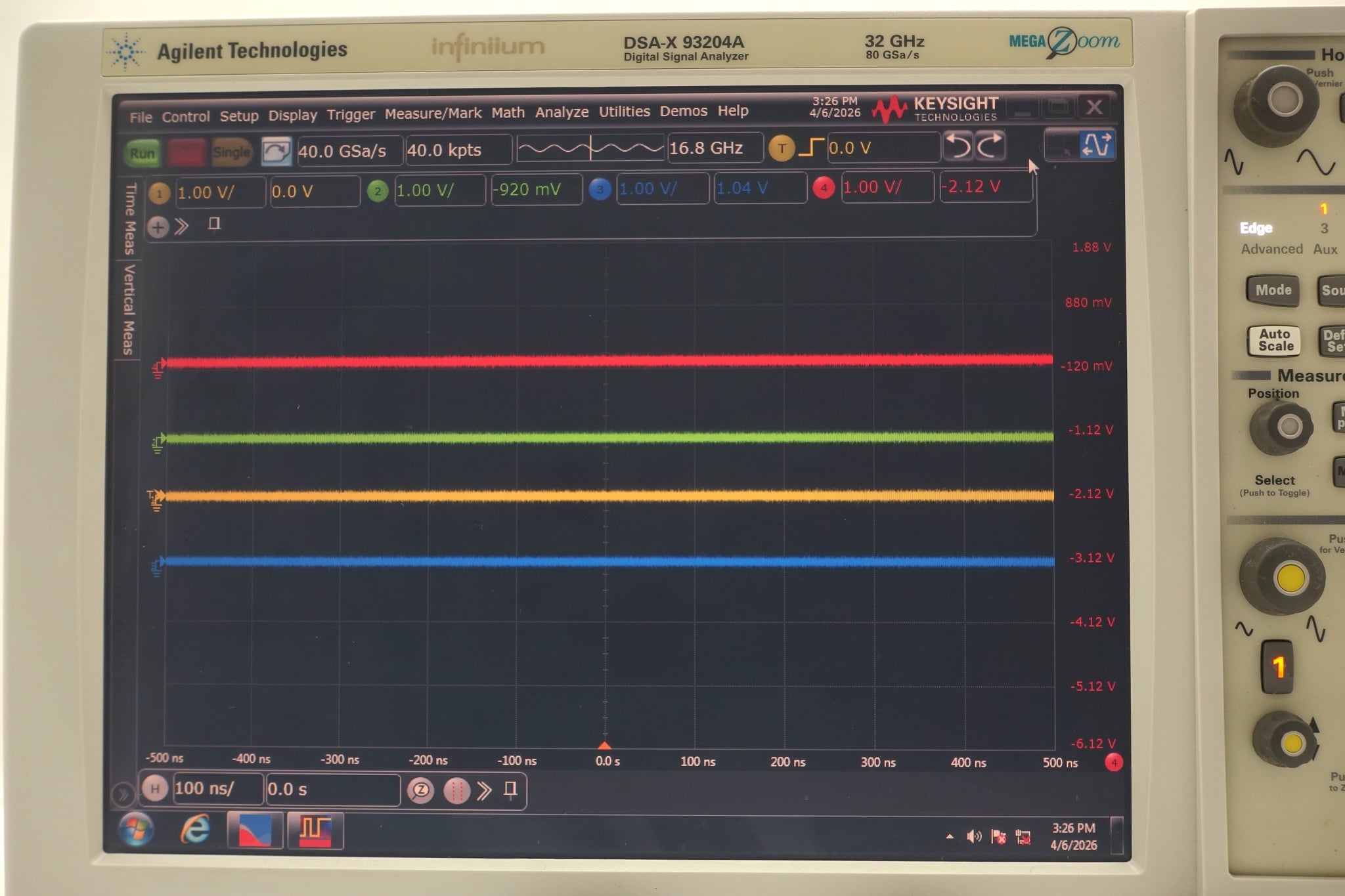1345x896 pixels.
Task: Select the 40.0 kpts memory depth field
Action: coord(458,150)
